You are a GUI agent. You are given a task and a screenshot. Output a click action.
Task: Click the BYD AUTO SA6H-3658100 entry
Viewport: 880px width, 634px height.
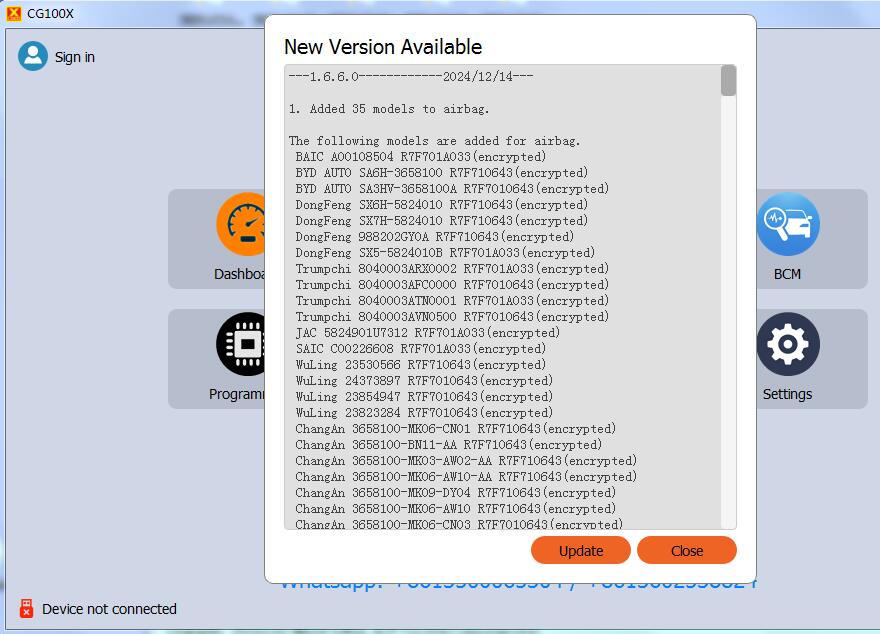pyautogui.click(x=442, y=173)
